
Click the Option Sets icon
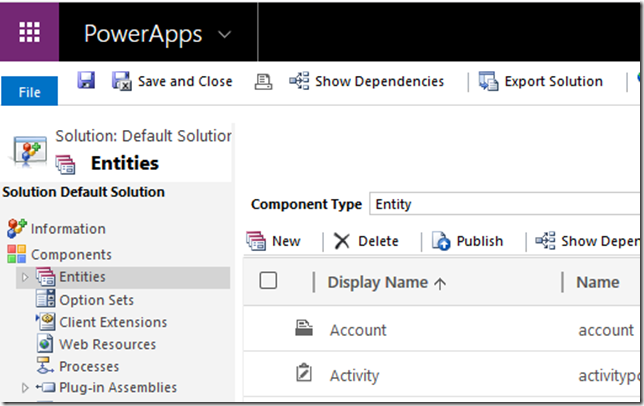[x=46, y=299]
